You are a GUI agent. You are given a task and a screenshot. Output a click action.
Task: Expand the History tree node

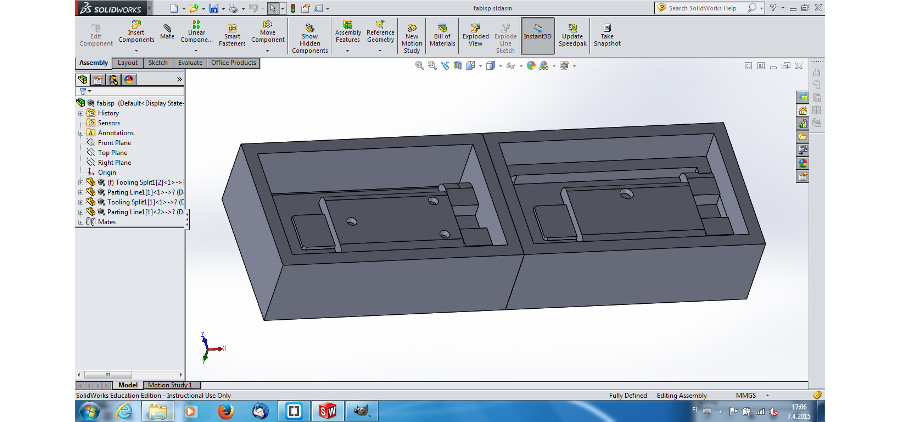80,113
